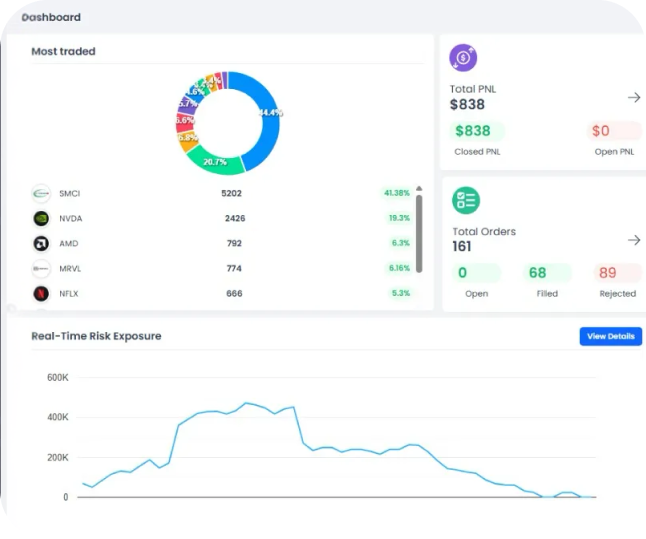Click the MRVL stock logo icon

click(41, 268)
